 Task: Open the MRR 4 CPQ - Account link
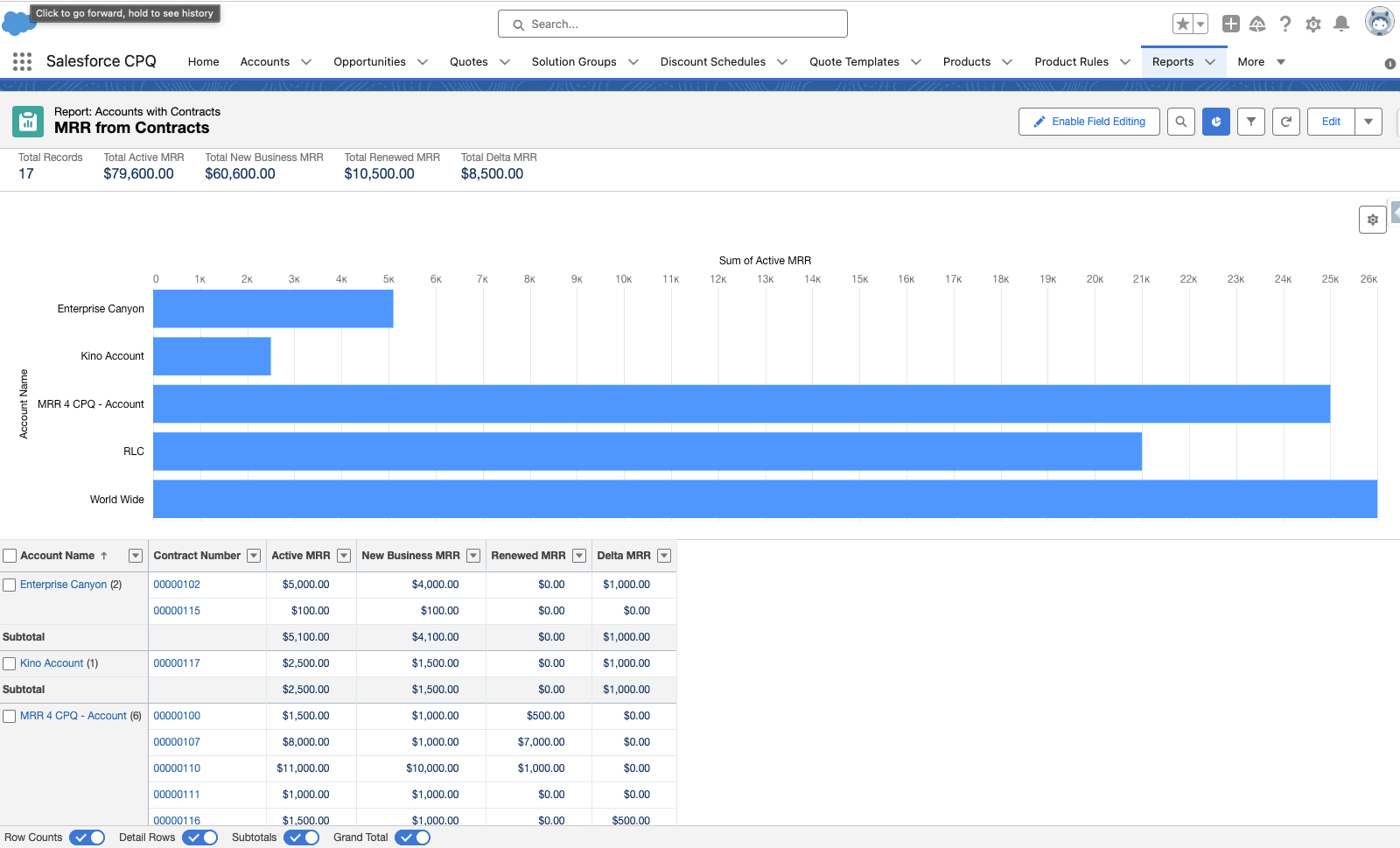73,716
